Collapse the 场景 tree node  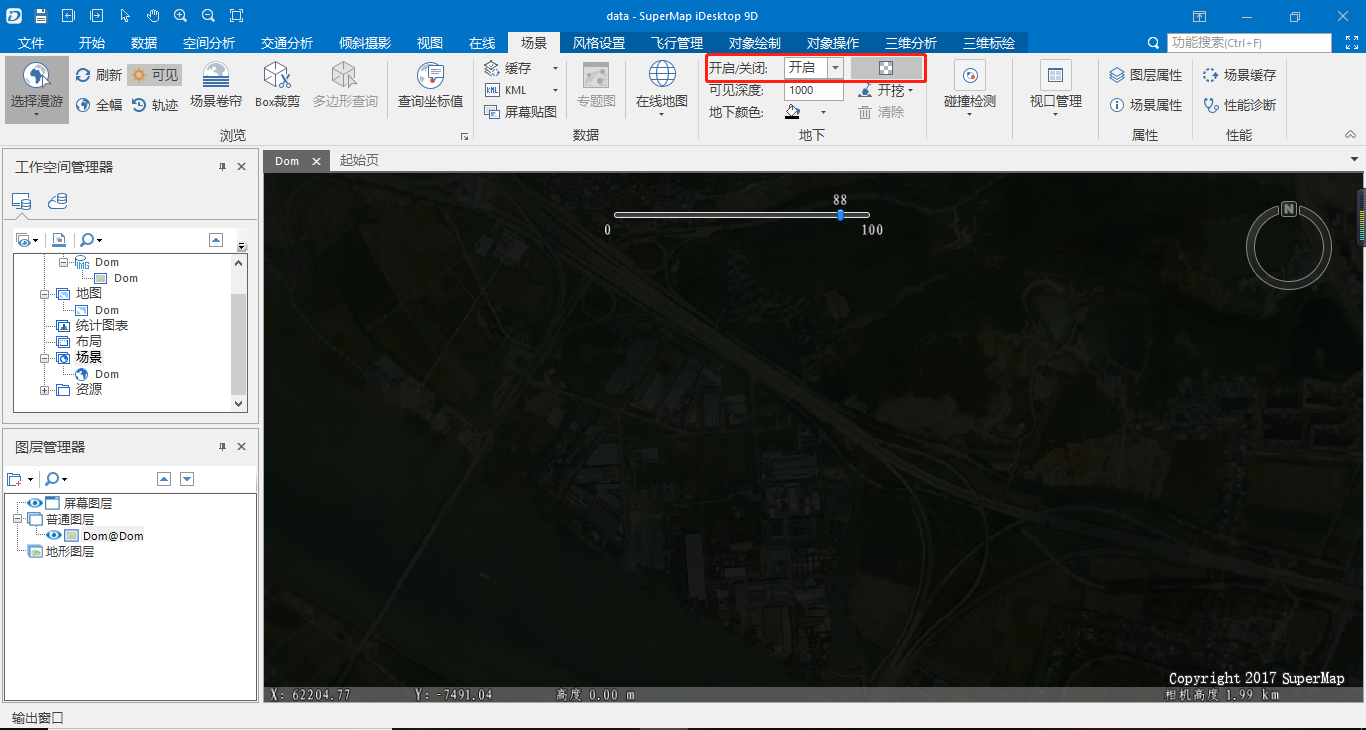(45, 358)
